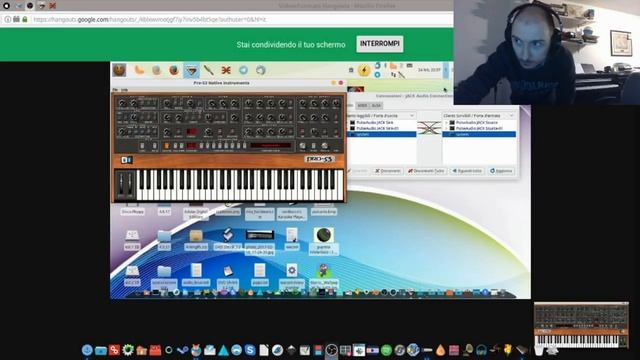The height and width of the screenshot is (360, 640).
Task: Click the yellow lightning bolt tray icon
Action: tap(364, 70)
